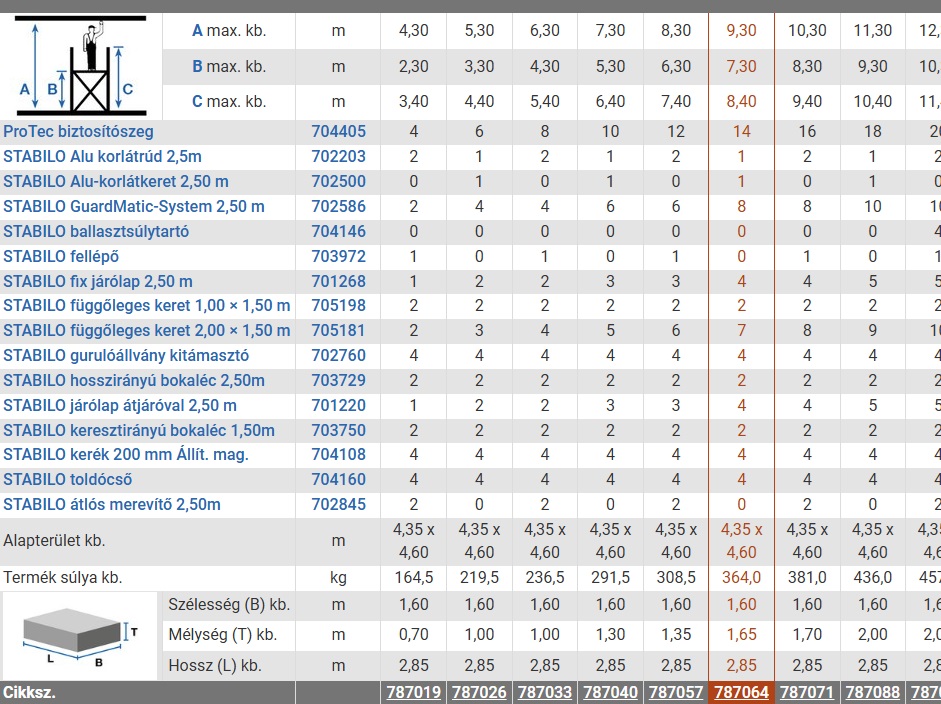Open STABILO járólap átjáróval 2,50 m link
Viewport: 941px width, 704px height.
(120, 406)
